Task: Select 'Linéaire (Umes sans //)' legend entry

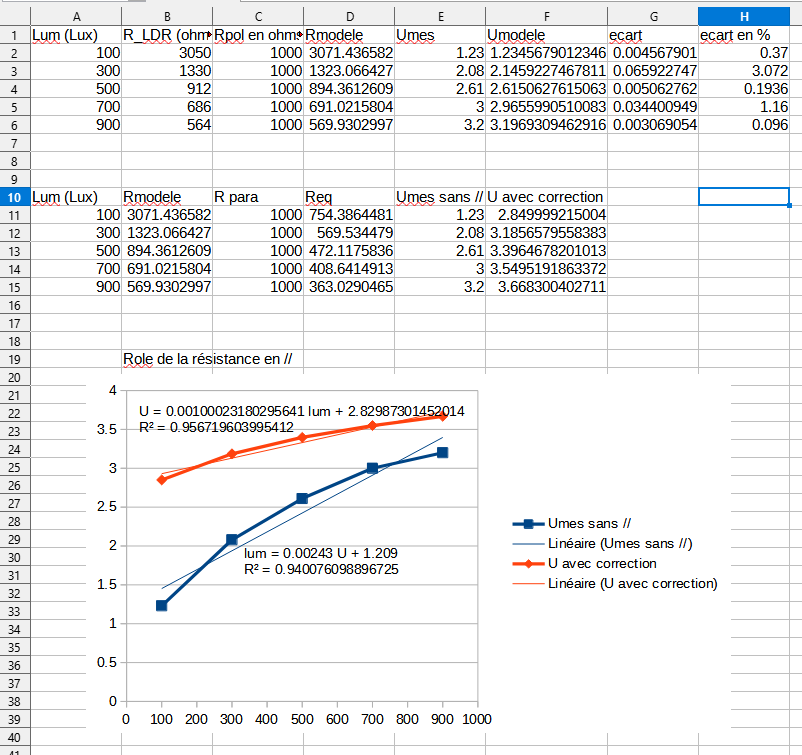Action: pos(620,544)
